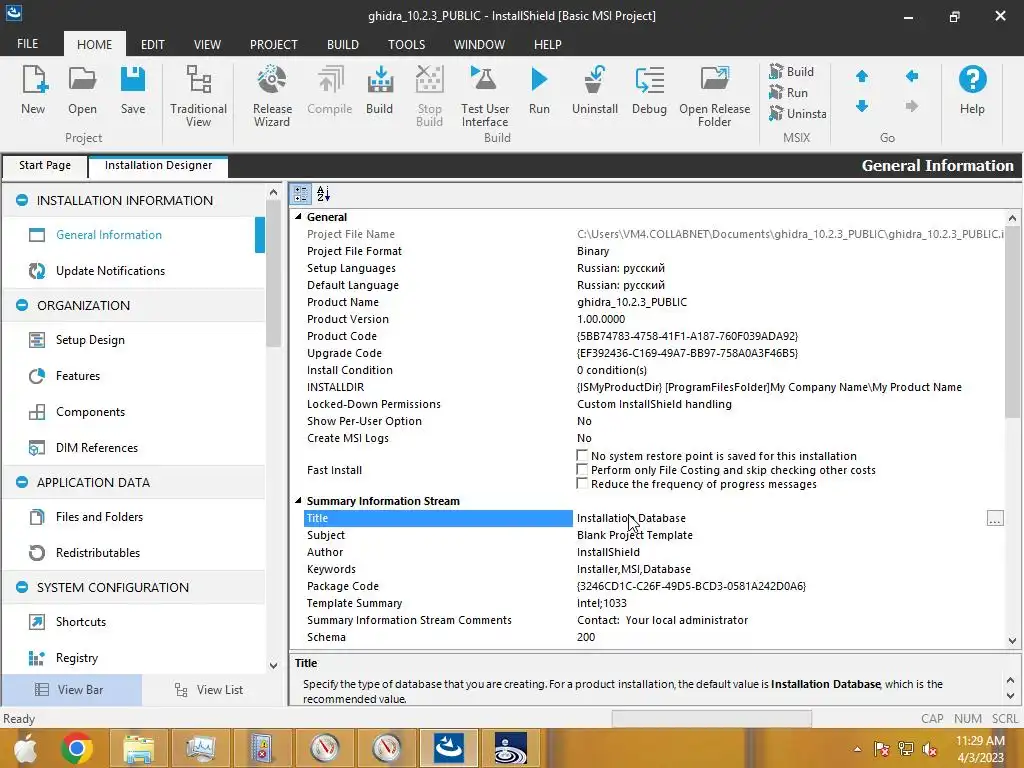Viewport: 1024px width, 768px height.
Task: Open the WINDOW ribbon tab
Action: pos(479,44)
